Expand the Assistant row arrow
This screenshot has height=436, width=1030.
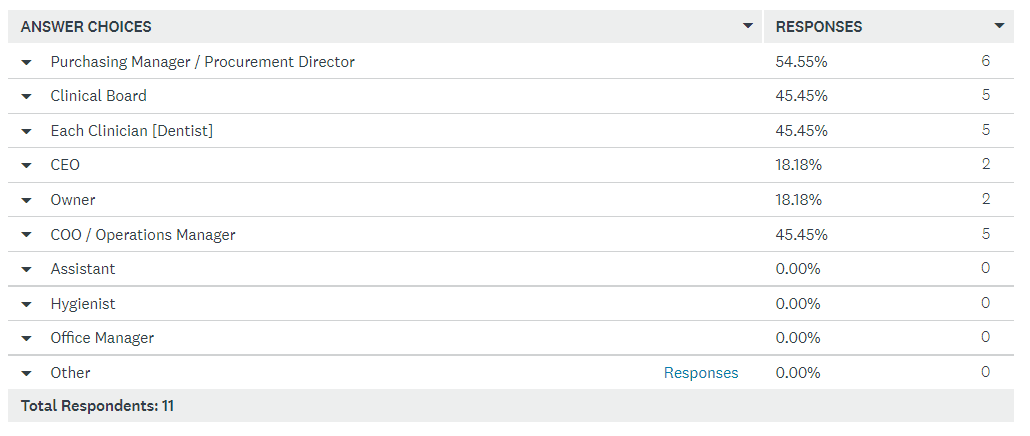26,269
